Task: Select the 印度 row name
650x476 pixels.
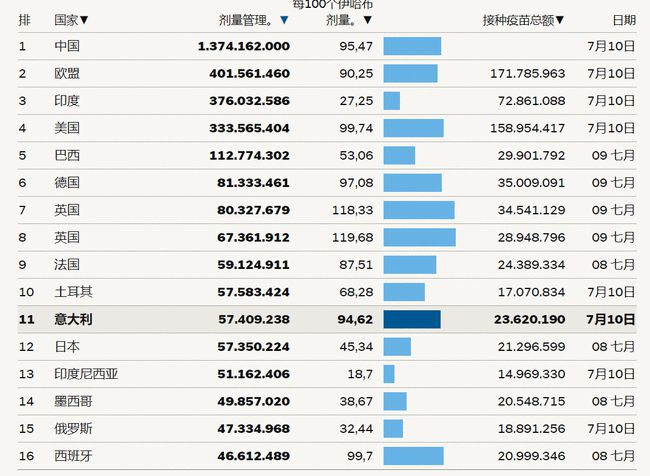Action: [67, 101]
